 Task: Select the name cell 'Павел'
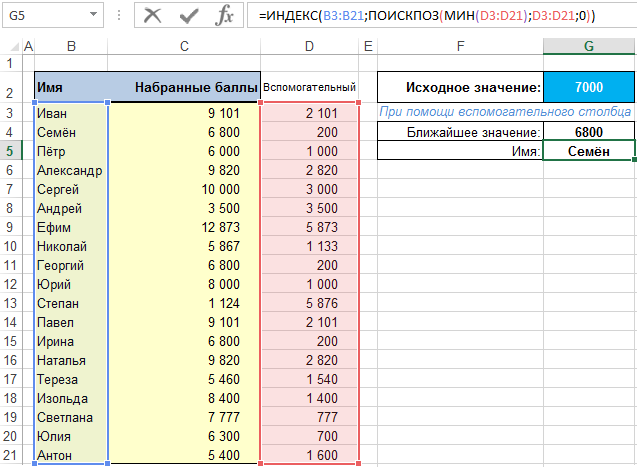point(71,322)
